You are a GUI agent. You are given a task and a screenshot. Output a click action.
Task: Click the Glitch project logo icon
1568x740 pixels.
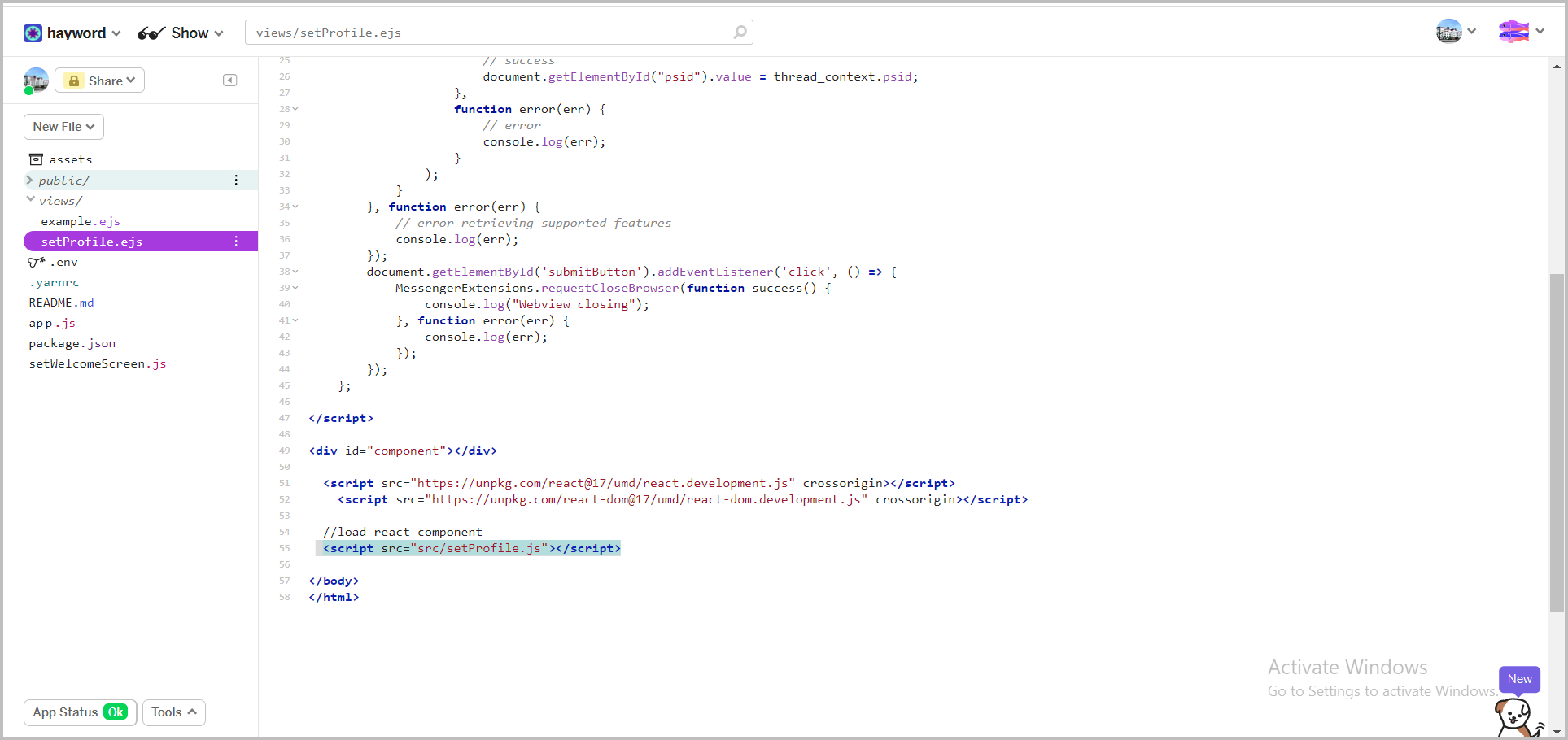tap(33, 33)
